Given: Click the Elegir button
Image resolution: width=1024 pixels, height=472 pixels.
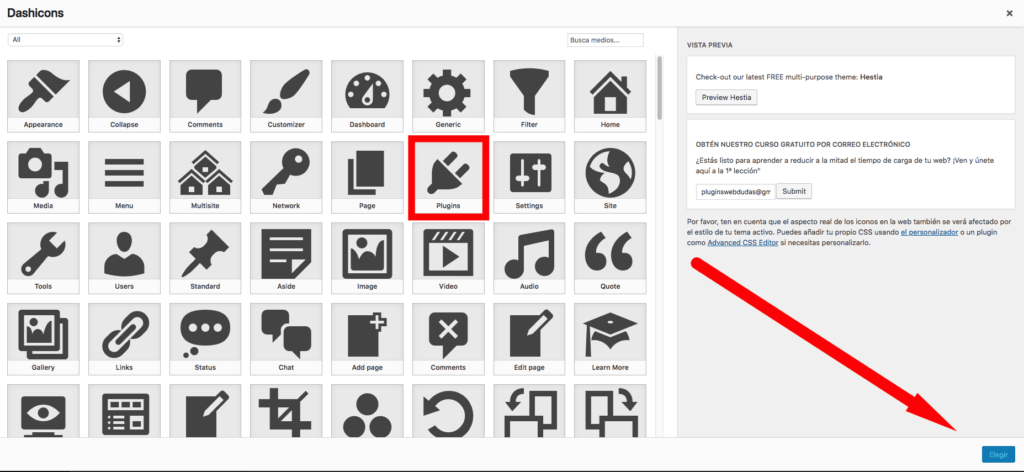Looking at the screenshot, I should pos(998,454).
